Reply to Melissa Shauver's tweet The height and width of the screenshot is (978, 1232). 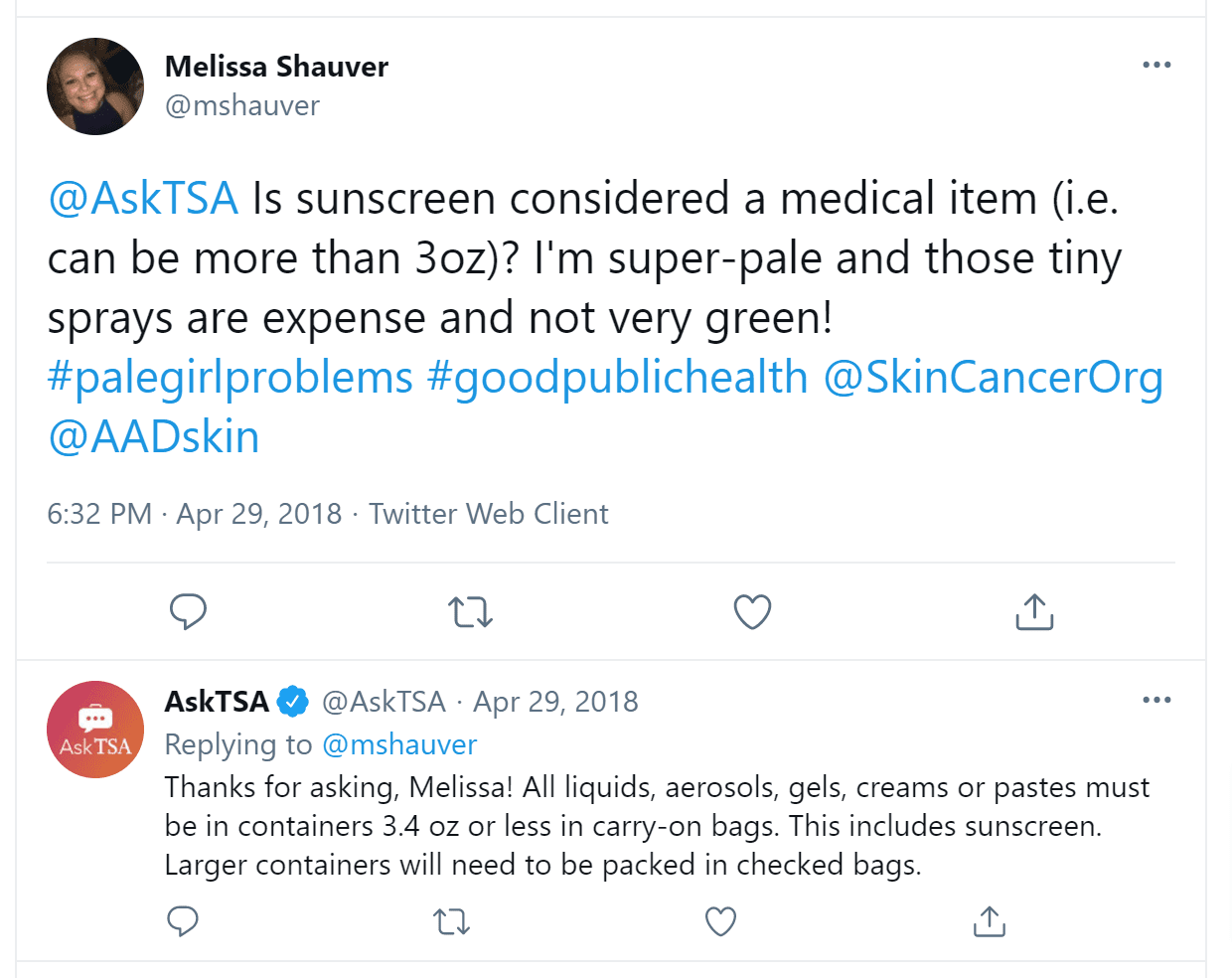[188, 611]
